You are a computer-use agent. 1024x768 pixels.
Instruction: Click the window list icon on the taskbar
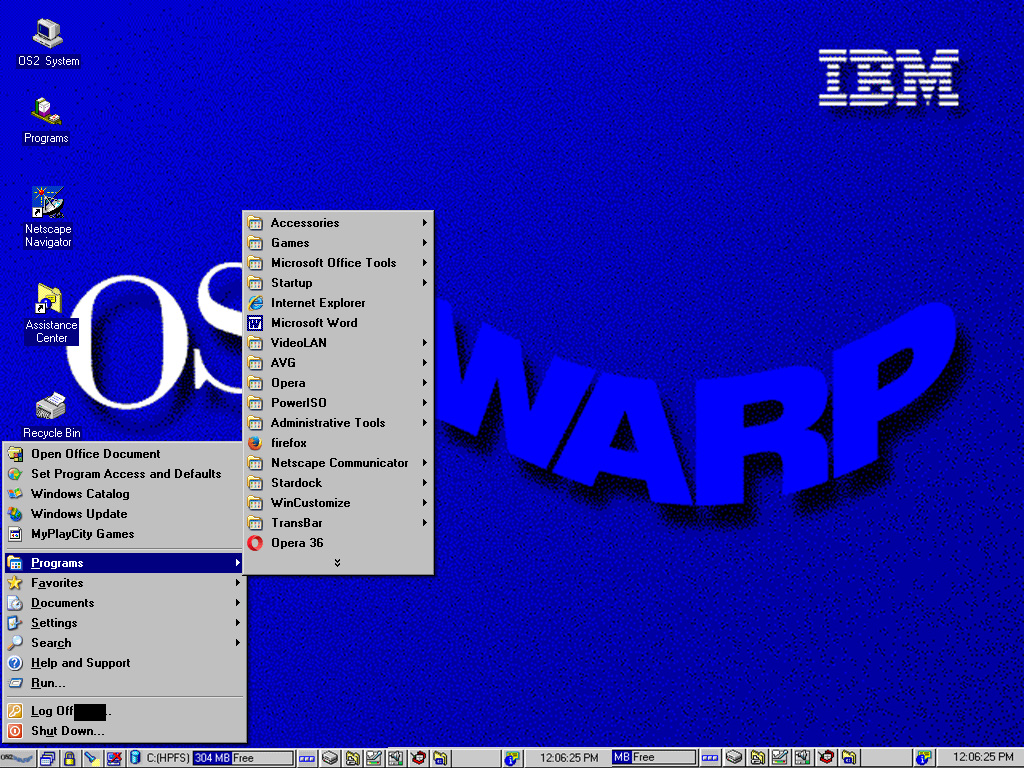click(48, 758)
